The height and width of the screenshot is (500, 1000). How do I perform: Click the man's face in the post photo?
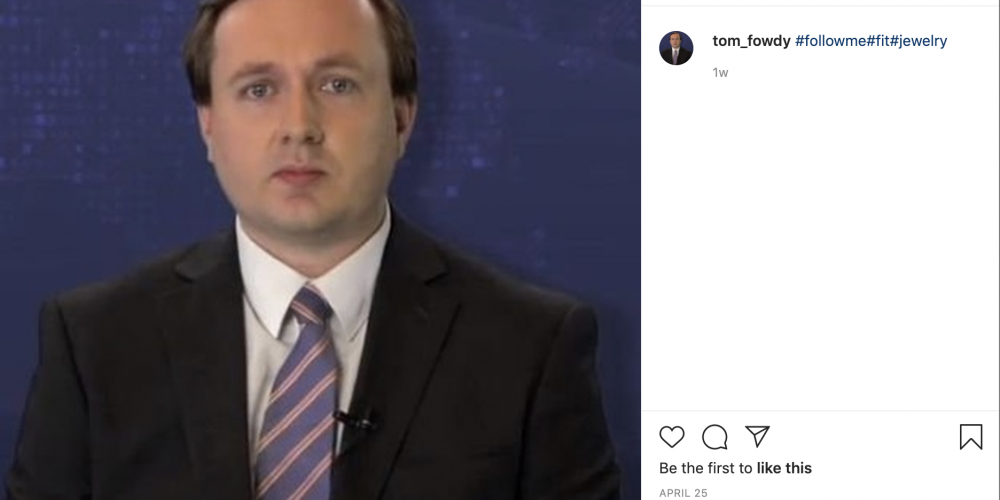(x=300, y=118)
